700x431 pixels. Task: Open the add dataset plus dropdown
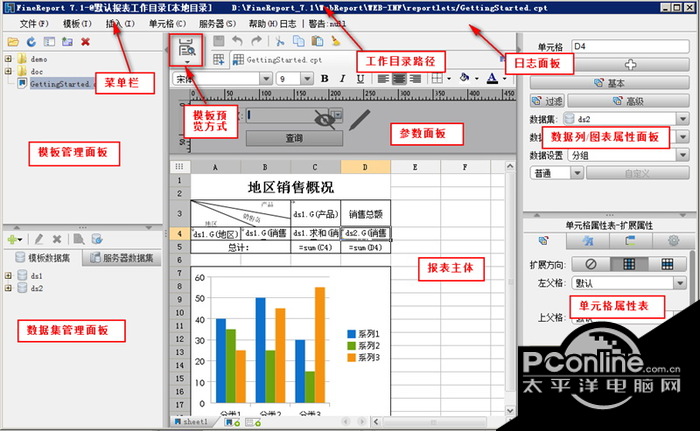(15, 239)
